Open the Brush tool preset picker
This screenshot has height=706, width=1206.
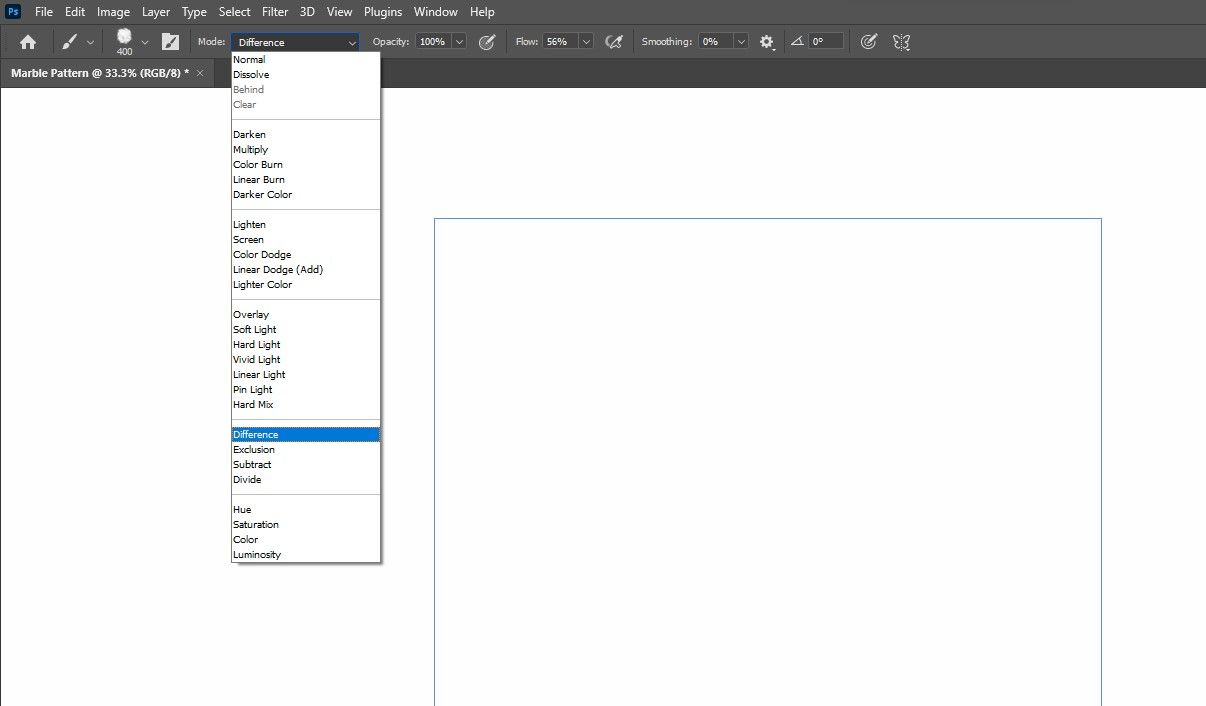pos(70,42)
